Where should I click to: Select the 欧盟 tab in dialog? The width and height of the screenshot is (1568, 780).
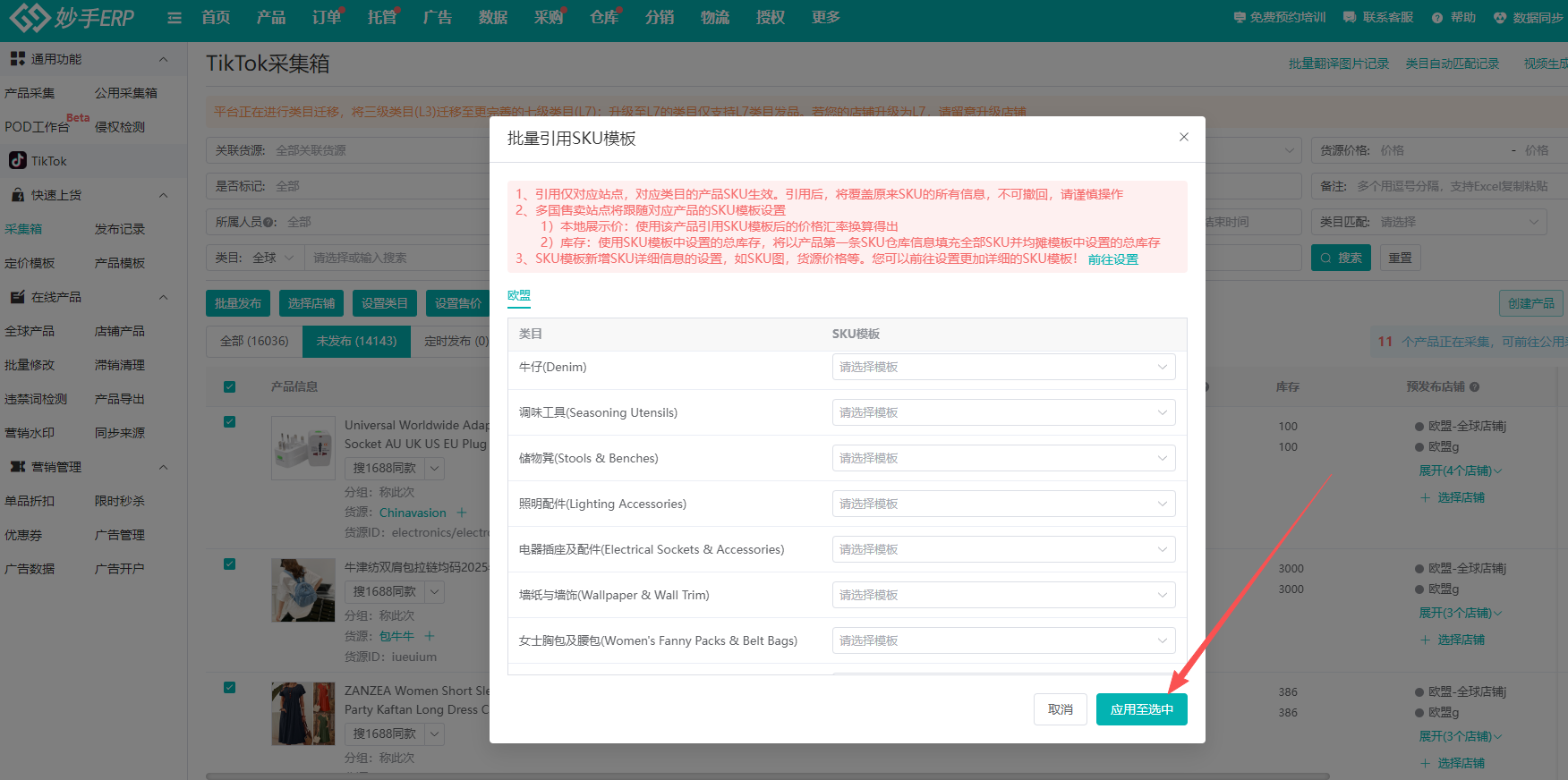(x=519, y=295)
